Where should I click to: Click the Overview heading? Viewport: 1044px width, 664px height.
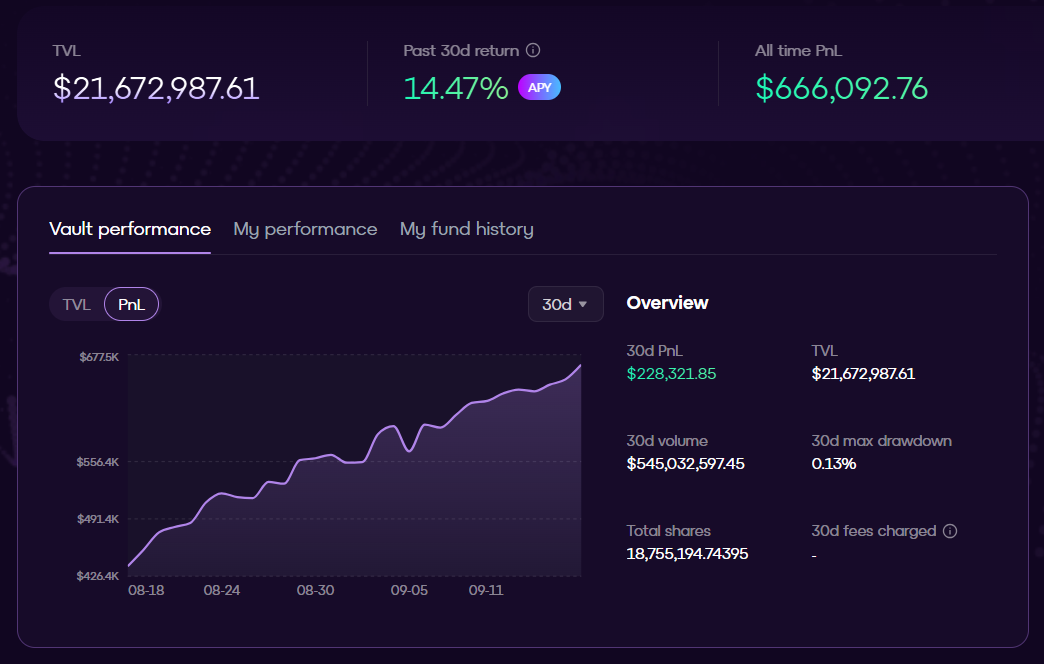(667, 303)
